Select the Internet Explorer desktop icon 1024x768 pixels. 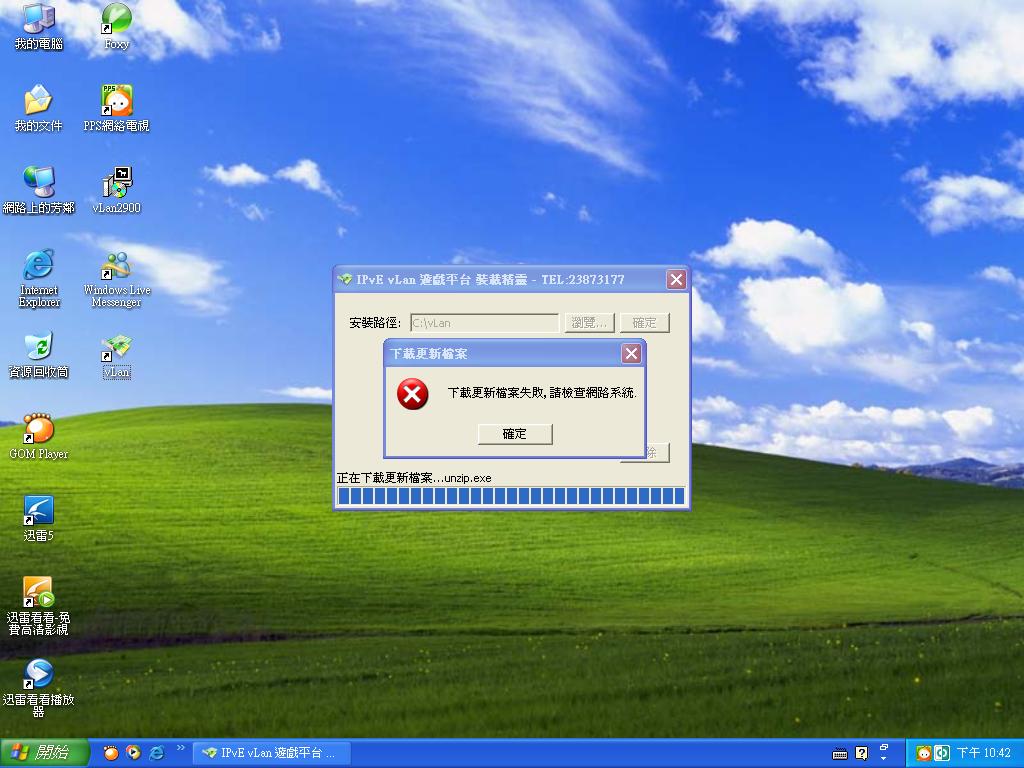39,278
